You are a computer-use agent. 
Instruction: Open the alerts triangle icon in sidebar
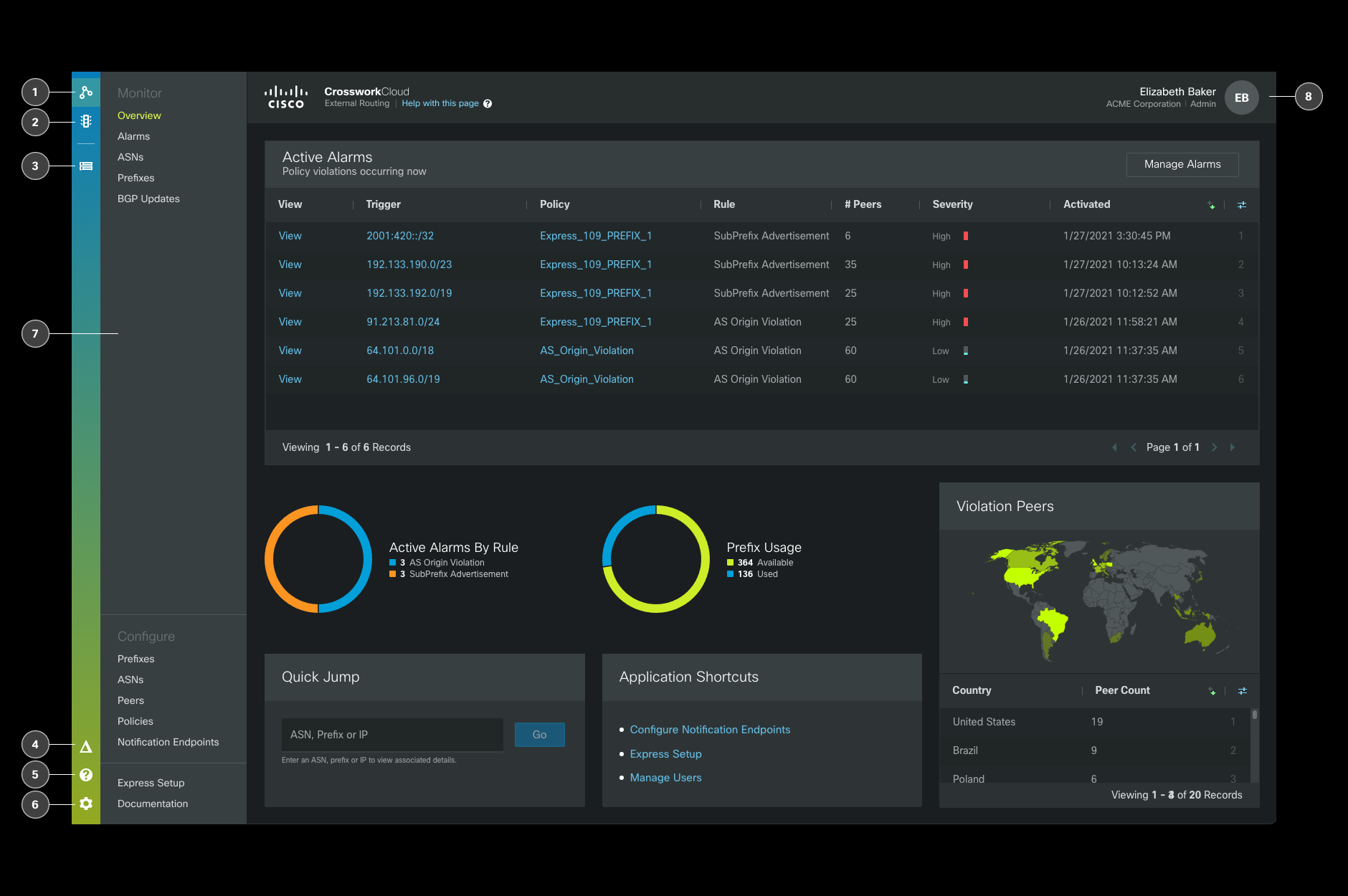[86, 747]
